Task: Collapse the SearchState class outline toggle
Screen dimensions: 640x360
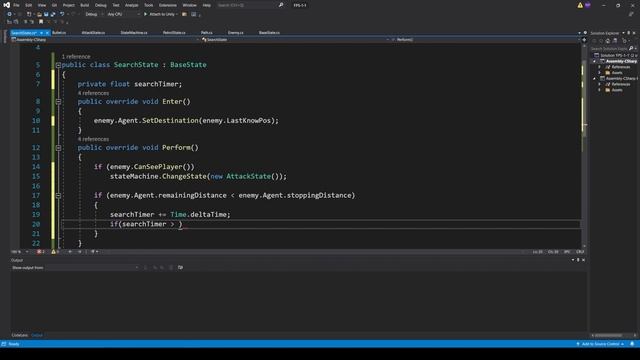Action: [58, 65]
